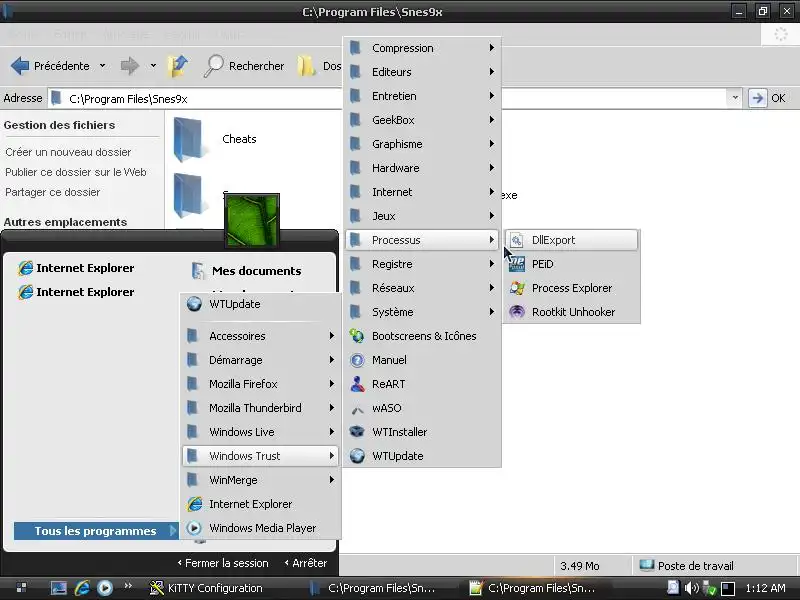
Task: Click Publier ce dossier sur le Web
Action: coord(76,172)
